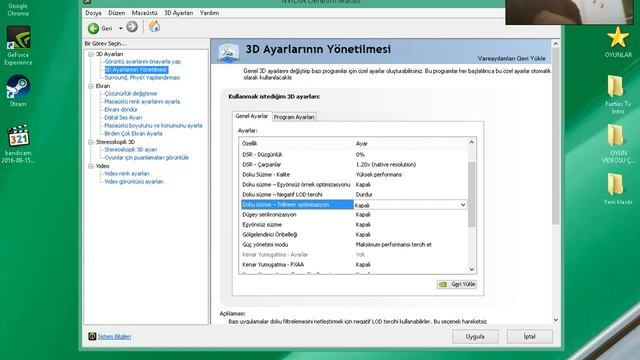Open the bandicam video file icon
640x360 pixels.
(18, 144)
